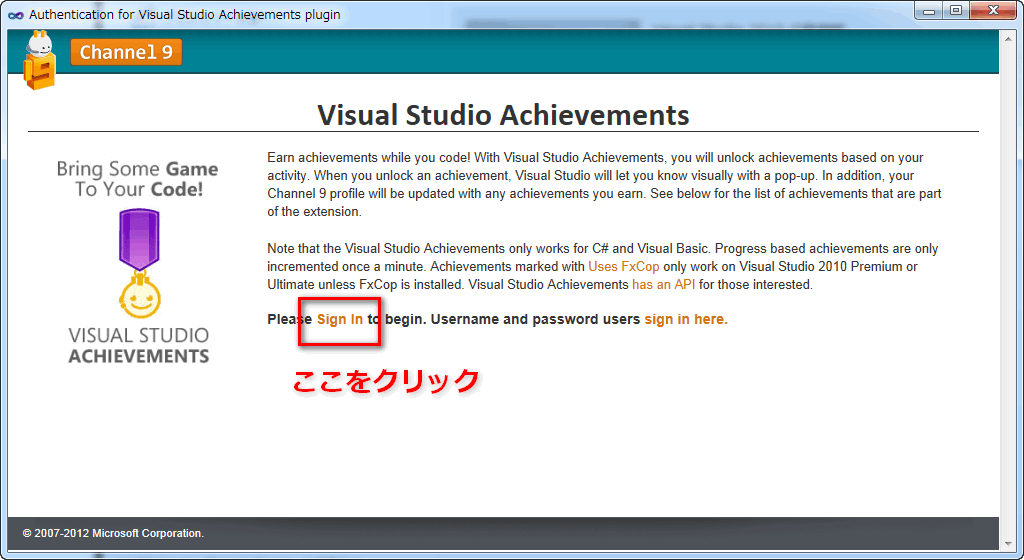The height and width of the screenshot is (560, 1024).
Task: Follow the 'sign in here.' link
Action: point(686,319)
